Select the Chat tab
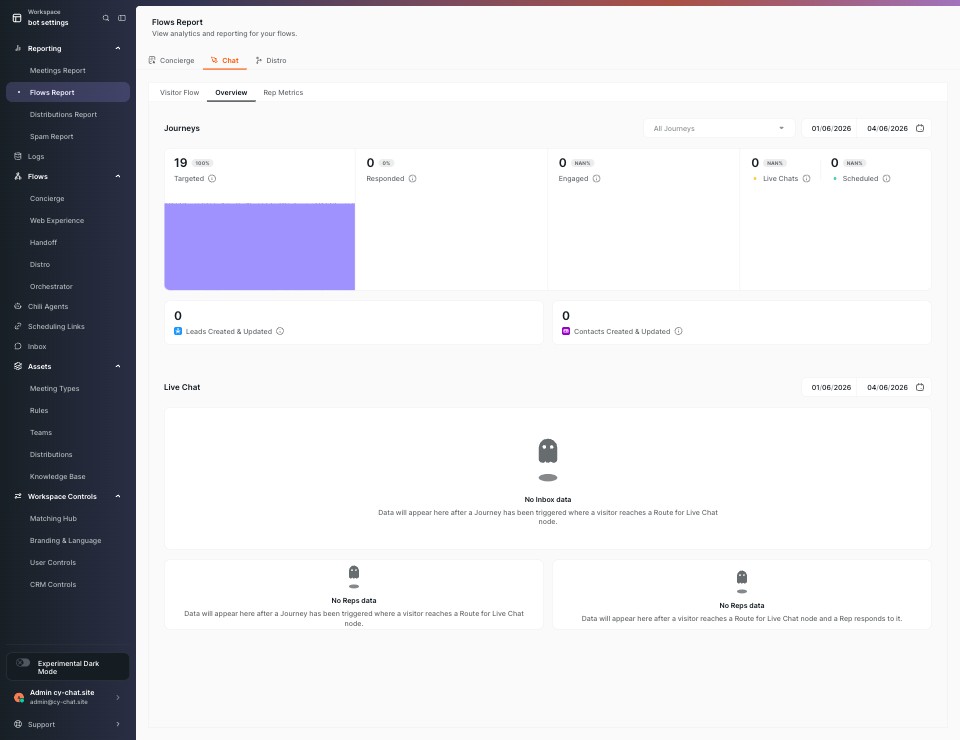Image resolution: width=960 pixels, height=740 pixels. (225, 60)
